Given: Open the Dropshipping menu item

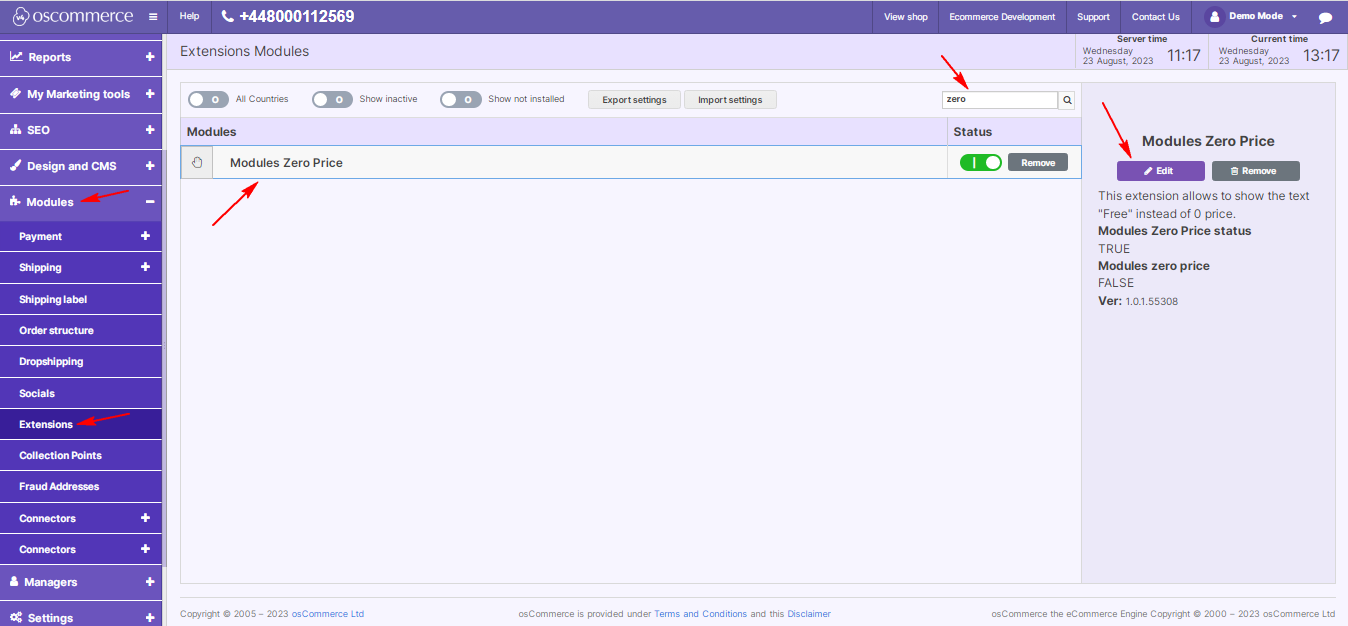Looking at the screenshot, I should 81,361.
